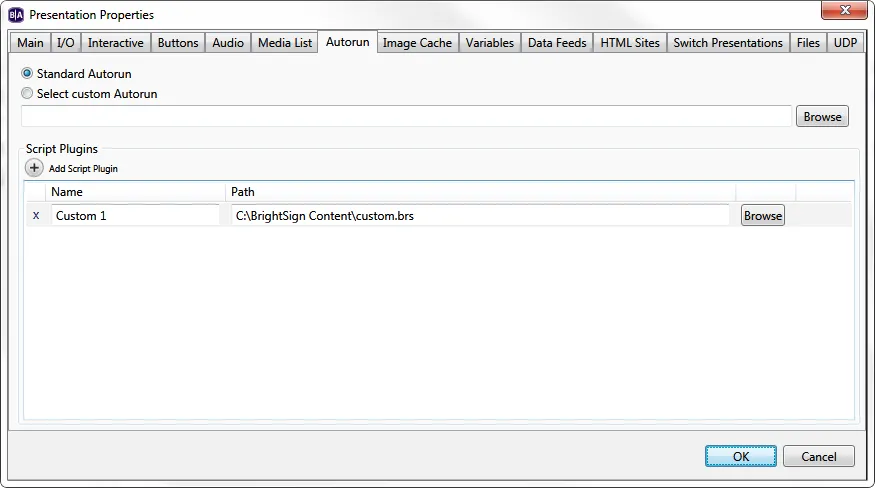The image size is (875, 488).
Task: Switch to the Image Cache tab
Action: coord(417,43)
